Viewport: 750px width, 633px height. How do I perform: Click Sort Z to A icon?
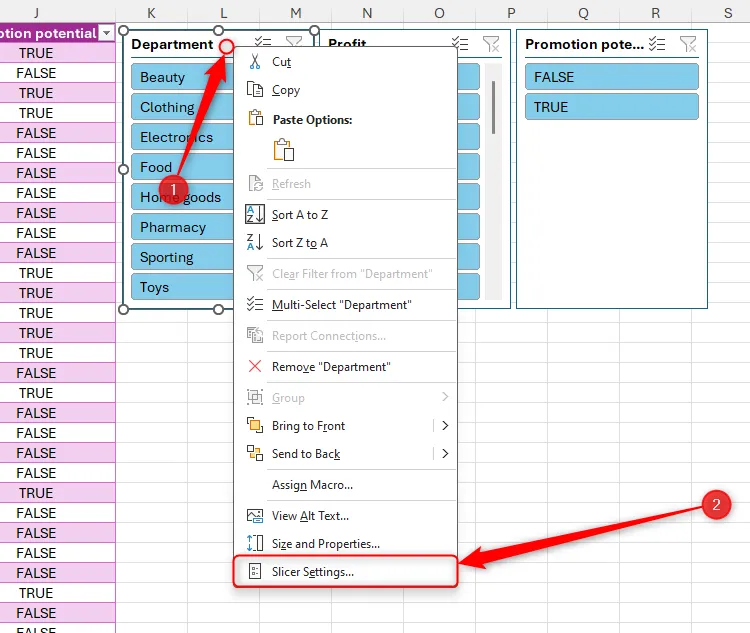pyautogui.click(x=255, y=243)
